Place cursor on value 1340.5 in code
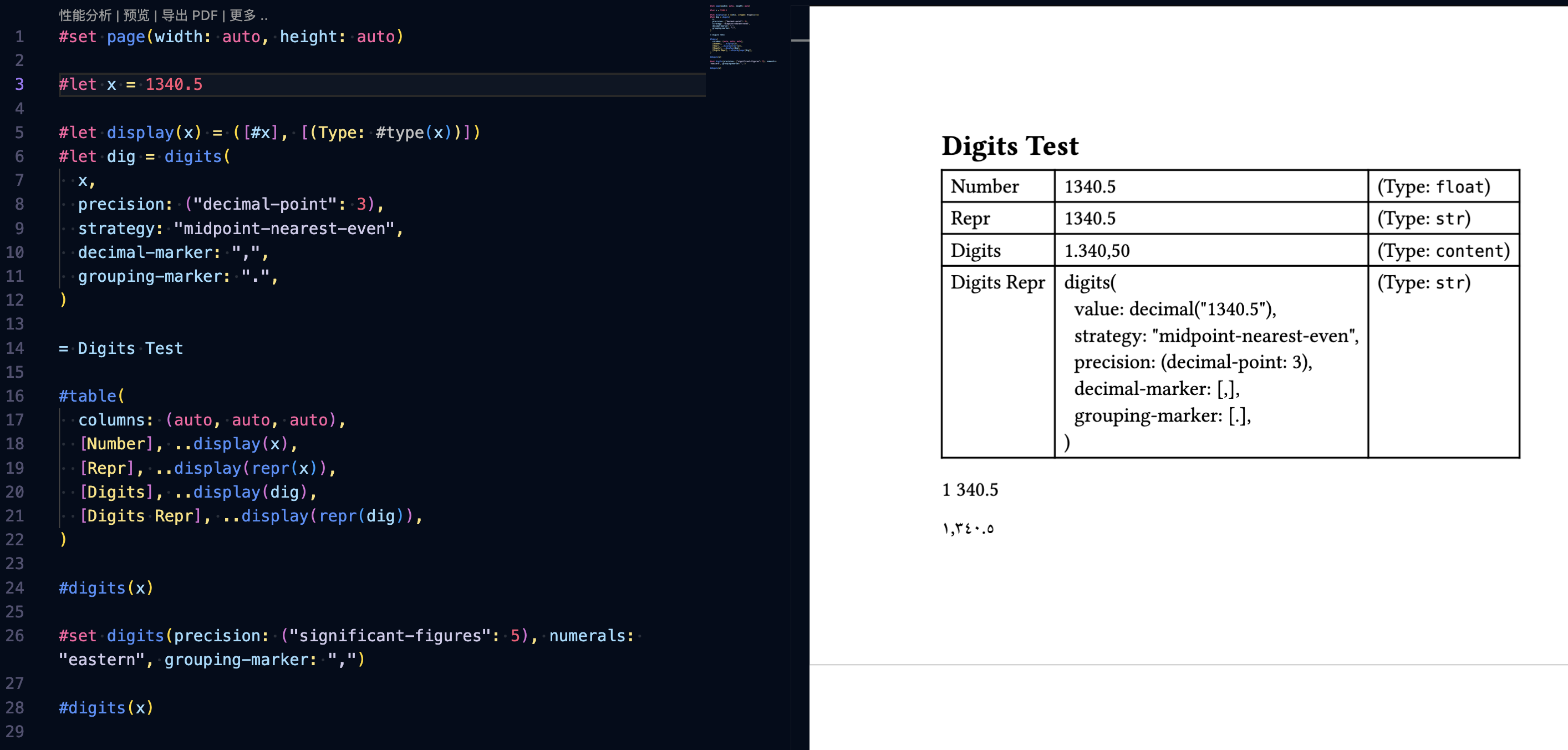This screenshot has height=750, width=1568. [174, 85]
